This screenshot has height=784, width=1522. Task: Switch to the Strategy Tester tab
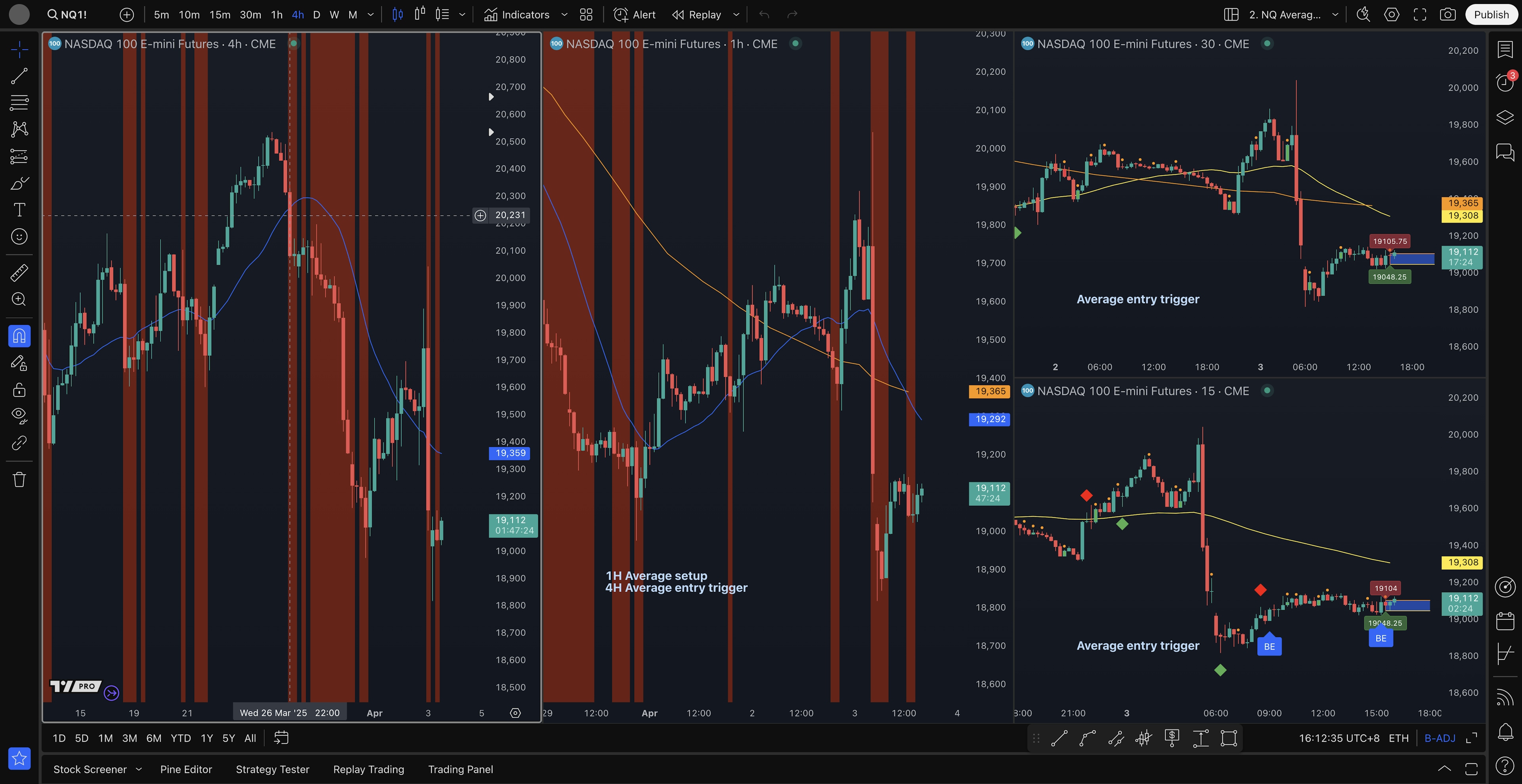coord(272,769)
